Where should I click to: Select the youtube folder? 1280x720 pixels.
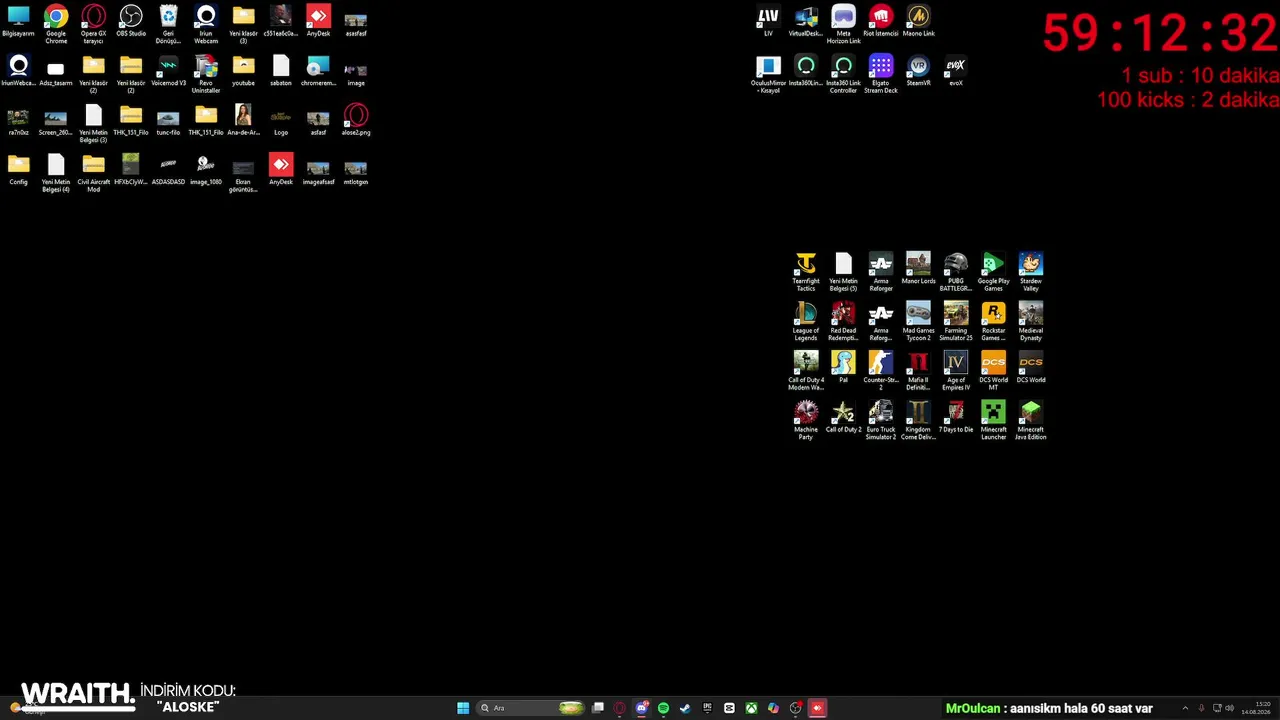click(243, 71)
